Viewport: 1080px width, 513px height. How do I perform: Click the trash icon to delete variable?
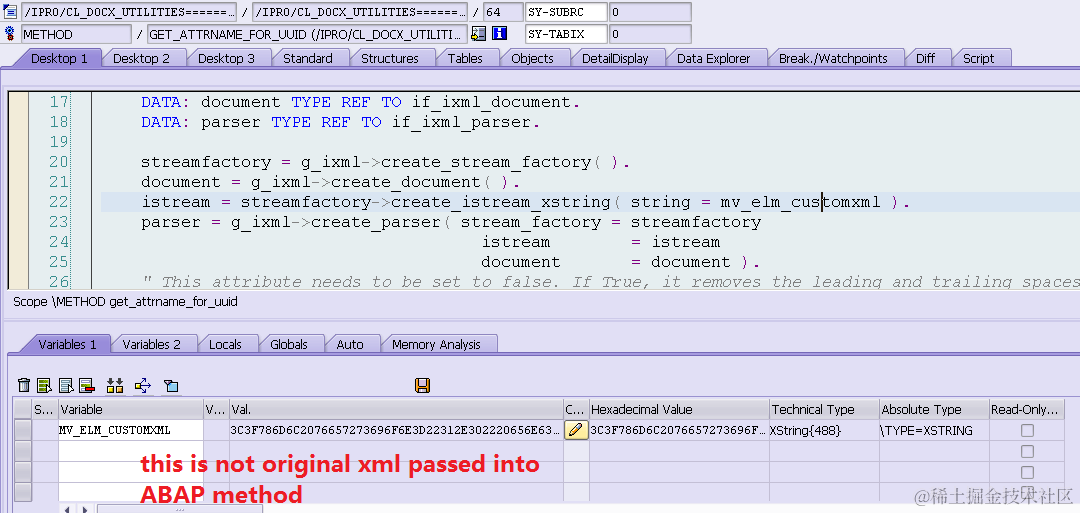coord(24,386)
